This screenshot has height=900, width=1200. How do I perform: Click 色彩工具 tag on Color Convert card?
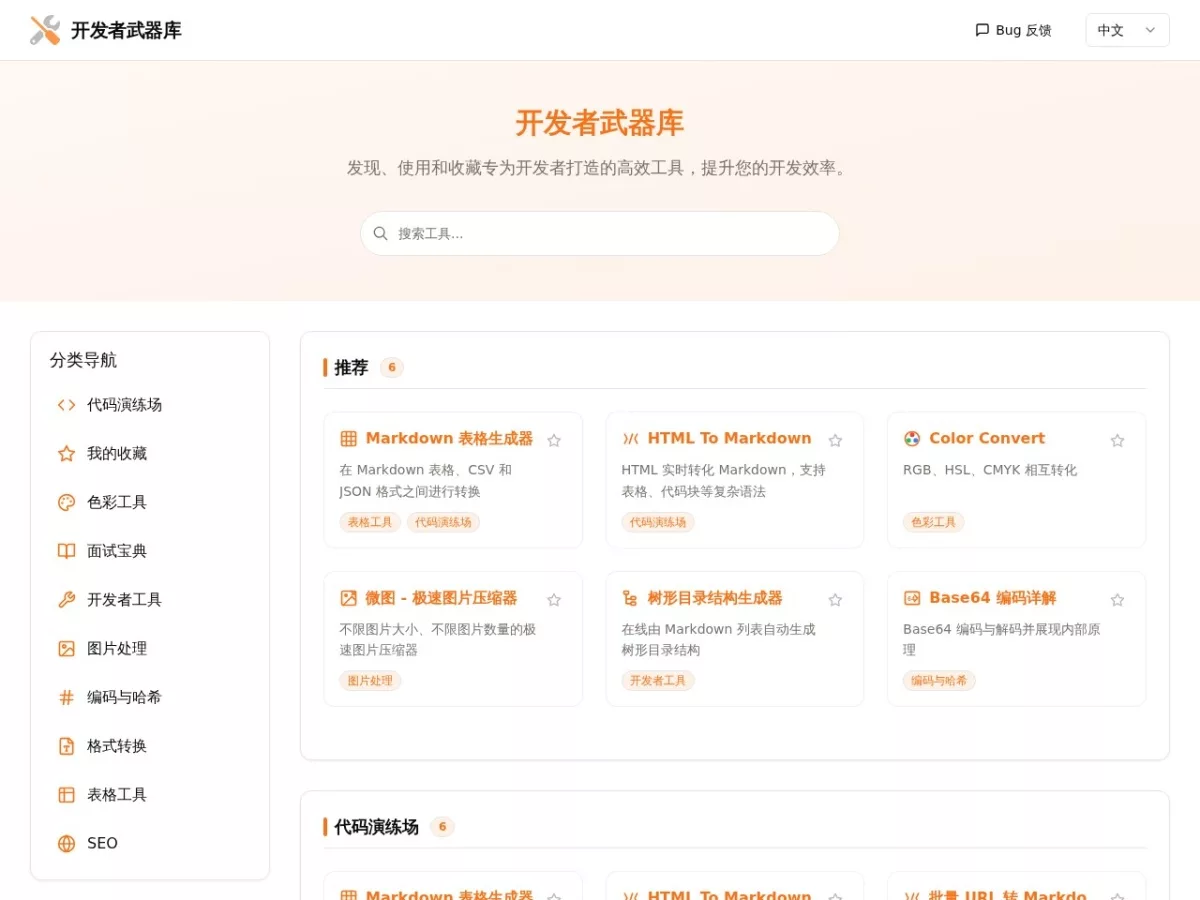tap(934, 522)
